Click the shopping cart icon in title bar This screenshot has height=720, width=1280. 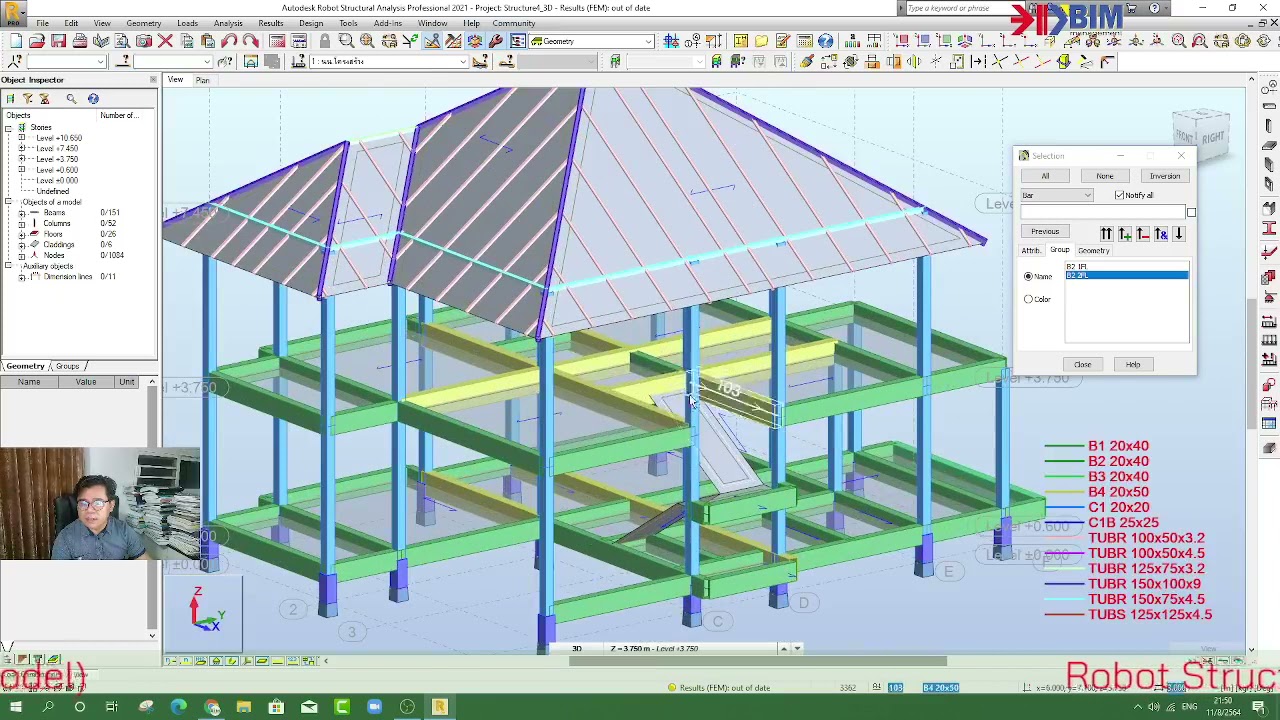pyautogui.click(x=1134, y=8)
